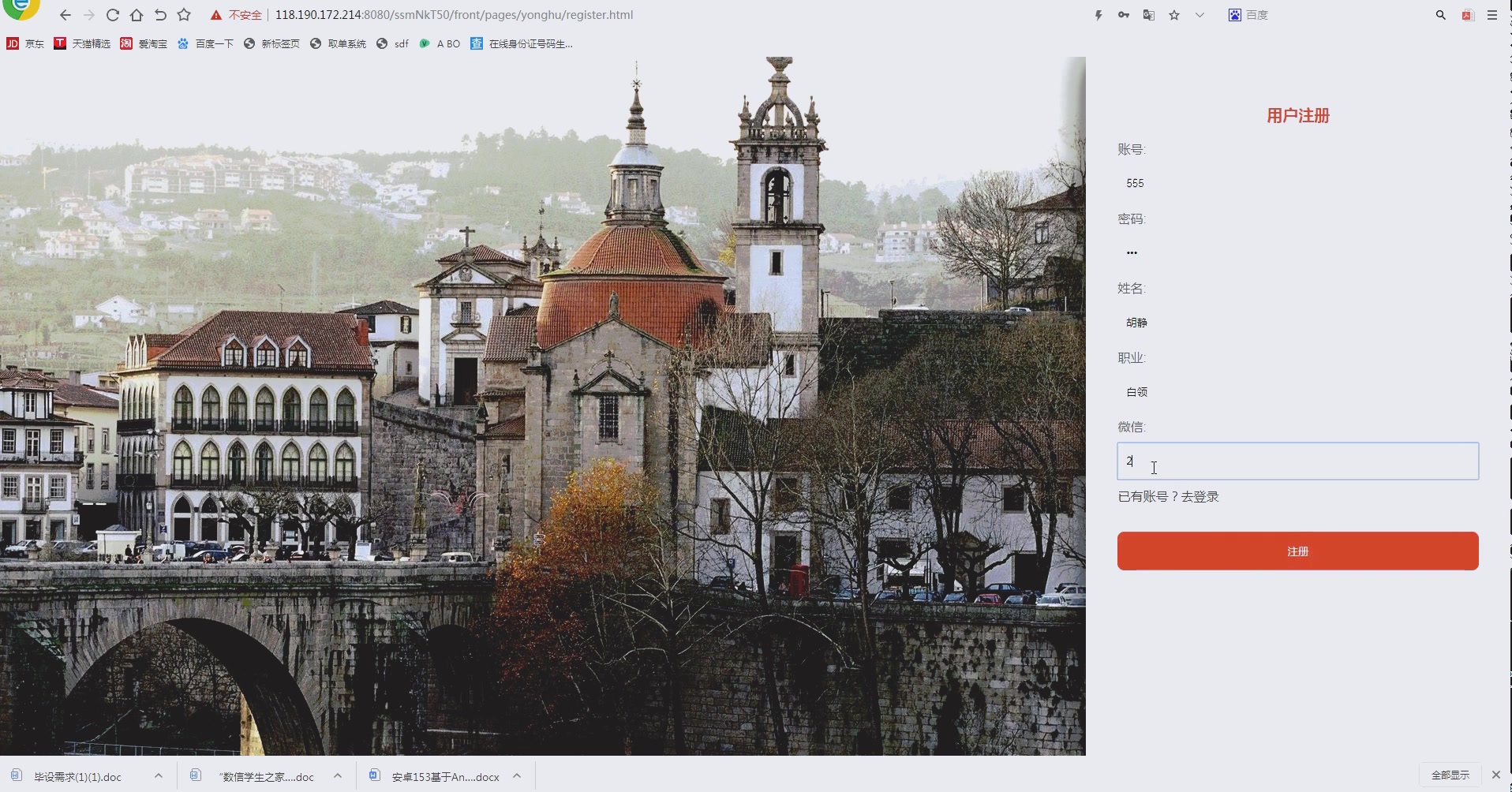Click the insecure site warning triangle
Viewport: 1512px width, 792px height.
click(x=215, y=15)
